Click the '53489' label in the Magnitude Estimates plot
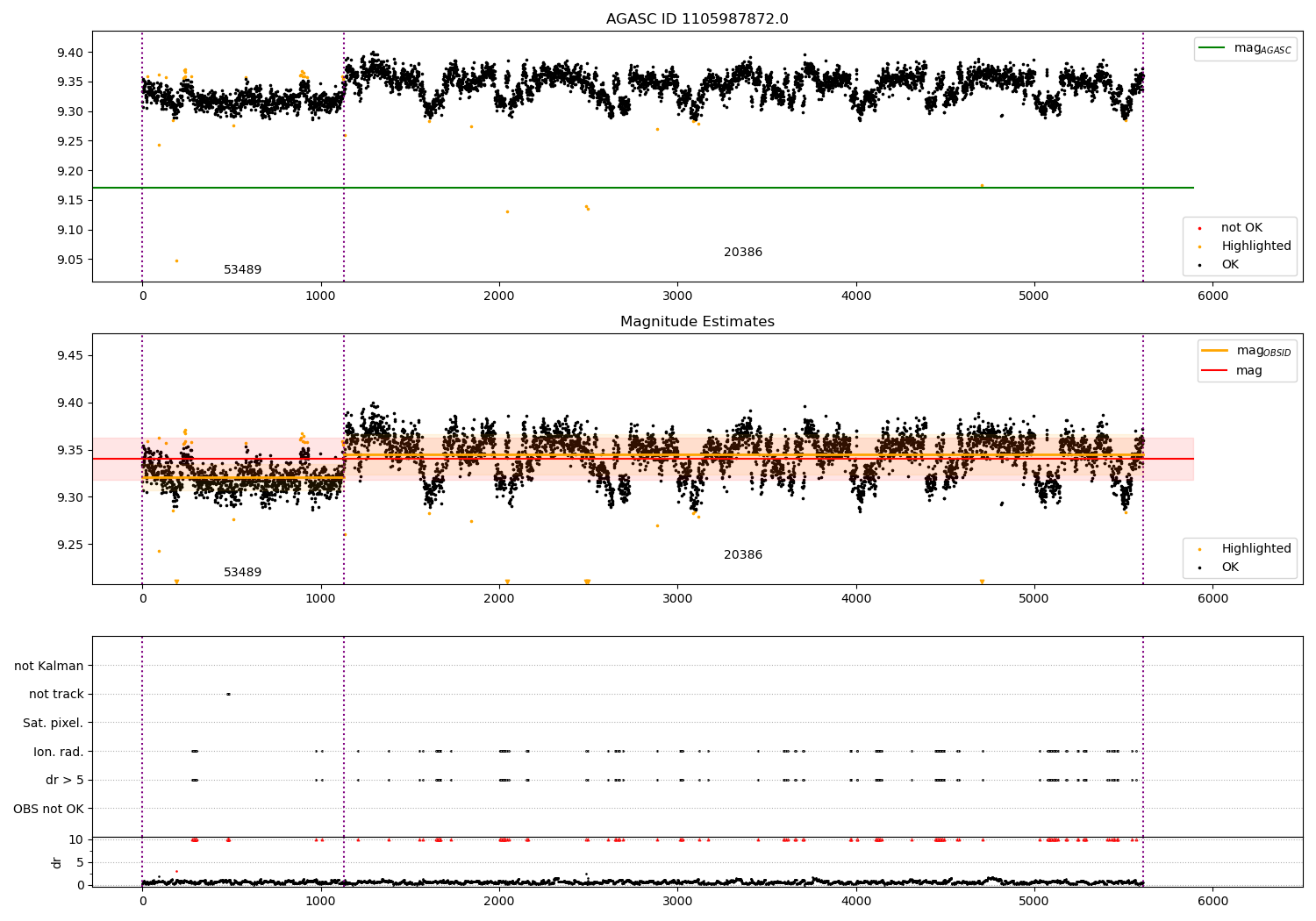 (x=242, y=573)
